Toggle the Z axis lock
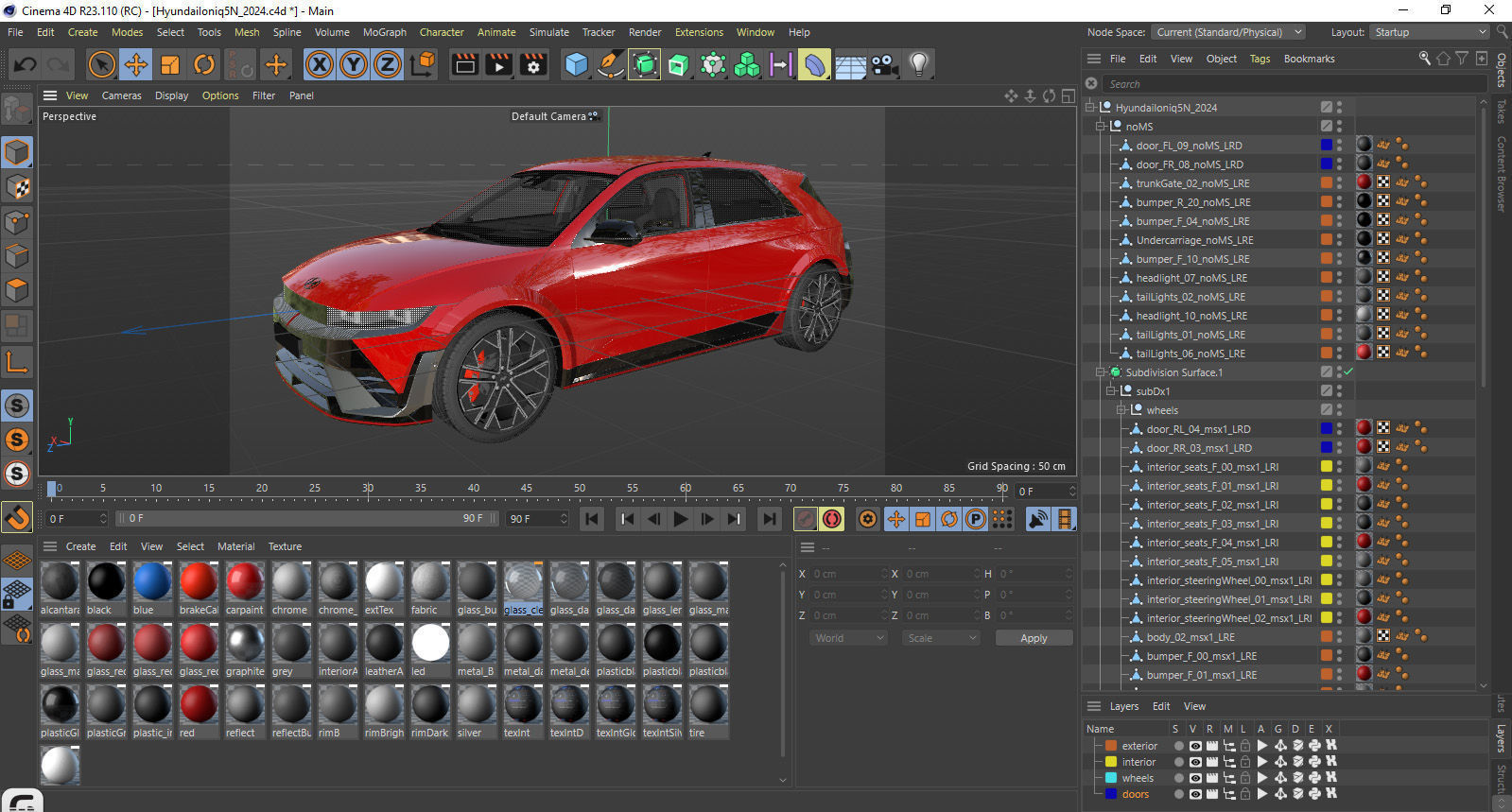Image resolution: width=1512 pixels, height=812 pixels. pyautogui.click(x=388, y=64)
